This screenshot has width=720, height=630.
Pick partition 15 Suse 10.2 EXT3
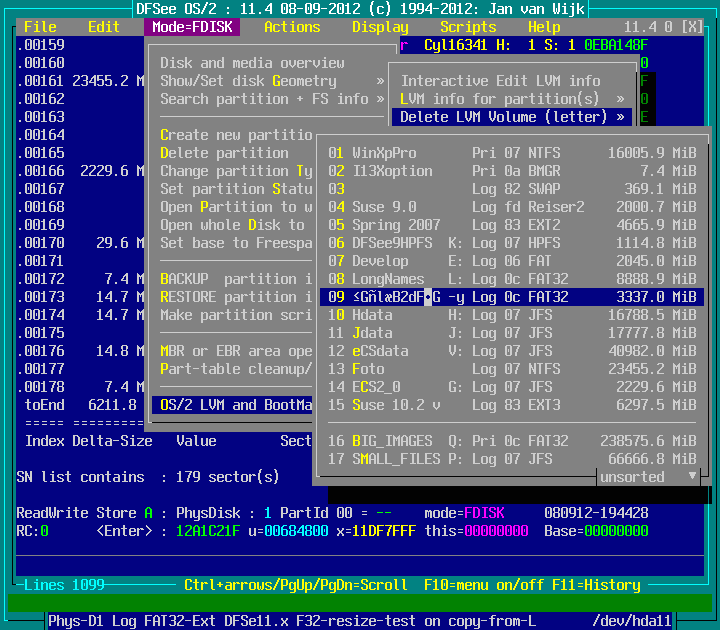(511, 405)
